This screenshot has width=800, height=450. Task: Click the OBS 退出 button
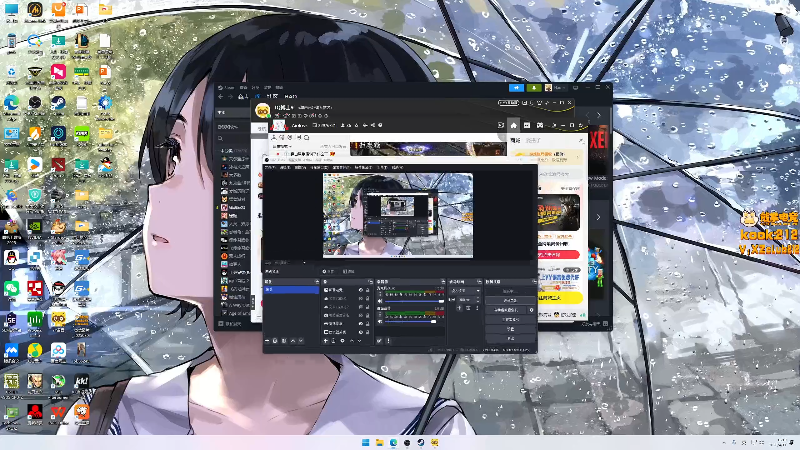[x=510, y=338]
